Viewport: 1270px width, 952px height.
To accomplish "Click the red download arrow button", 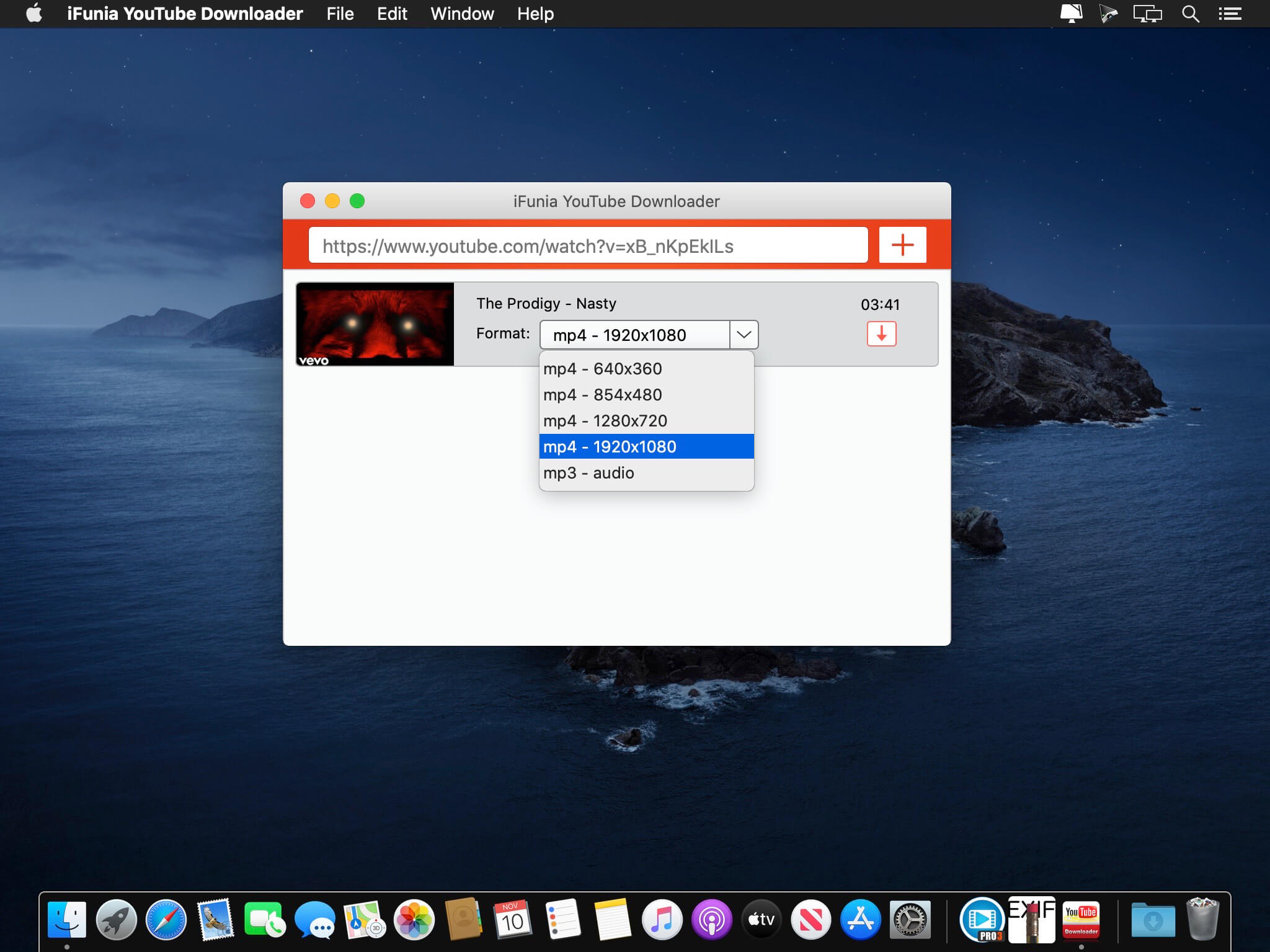I will tap(881, 333).
